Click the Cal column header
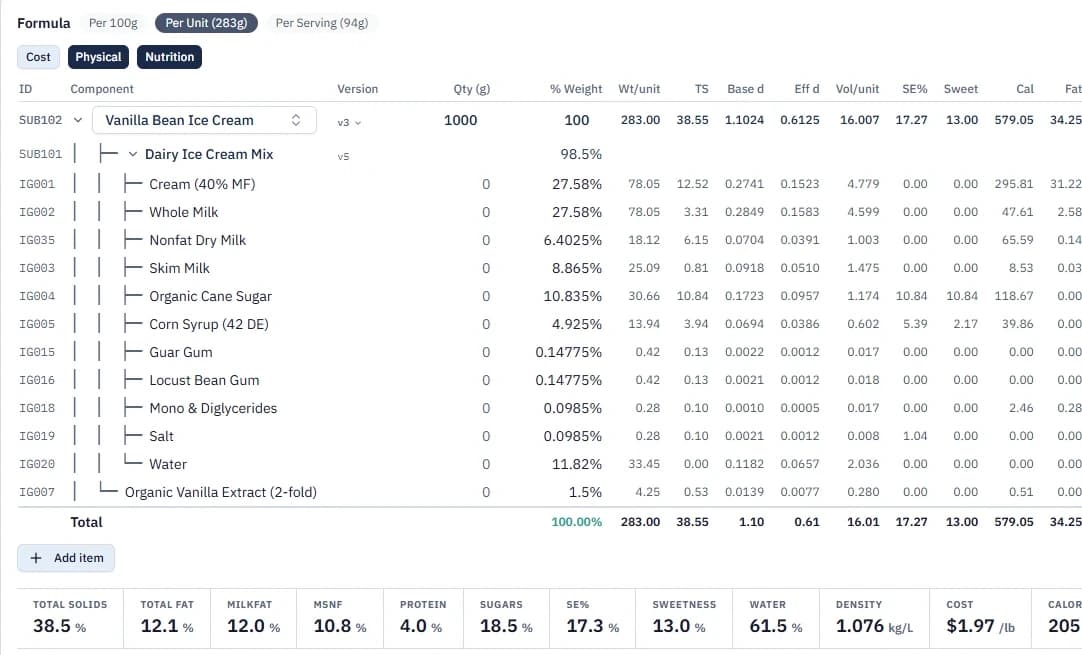This screenshot has height=655, width=1082. 1025,89
